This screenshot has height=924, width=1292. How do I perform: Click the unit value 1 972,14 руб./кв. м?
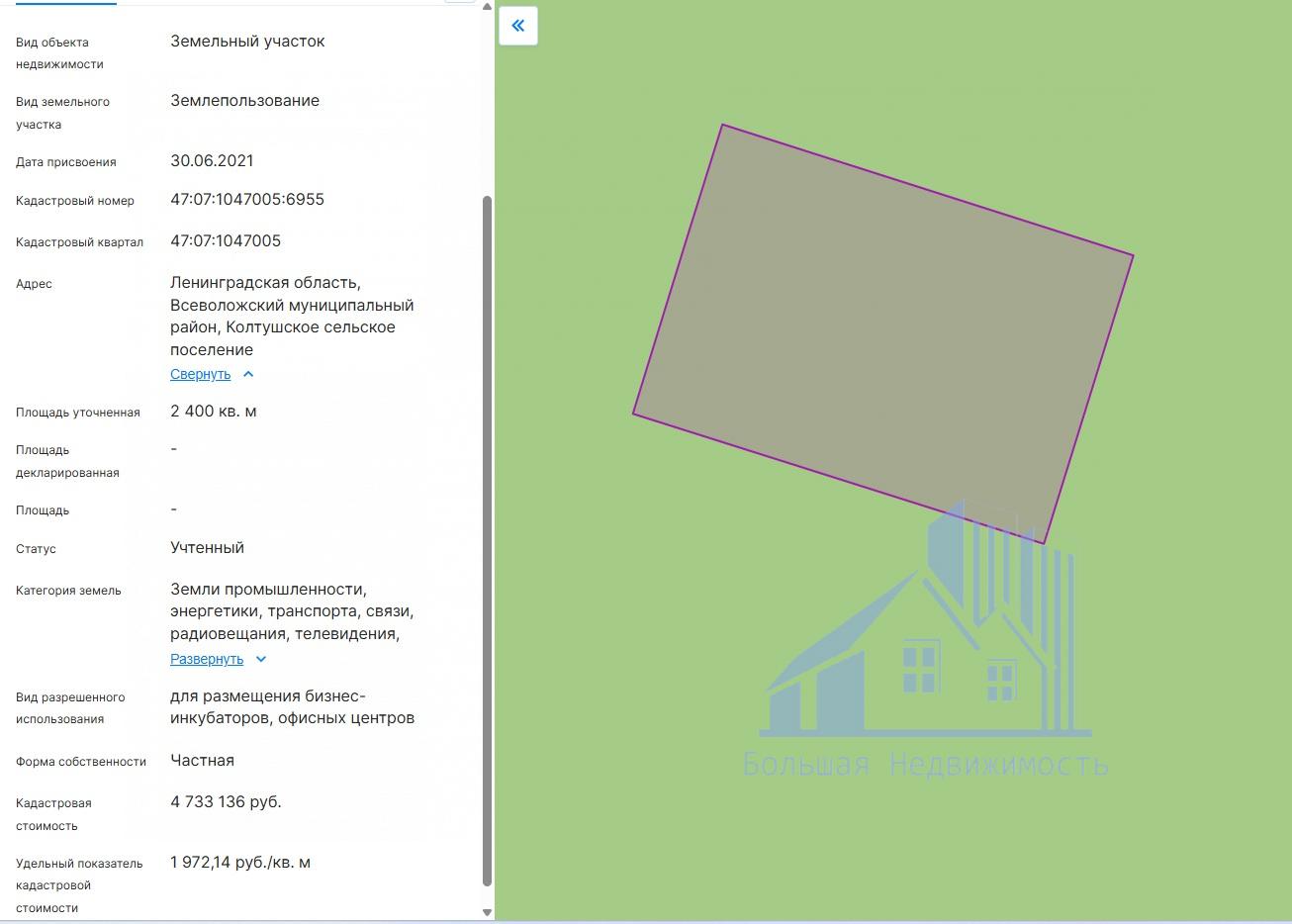pos(240,863)
